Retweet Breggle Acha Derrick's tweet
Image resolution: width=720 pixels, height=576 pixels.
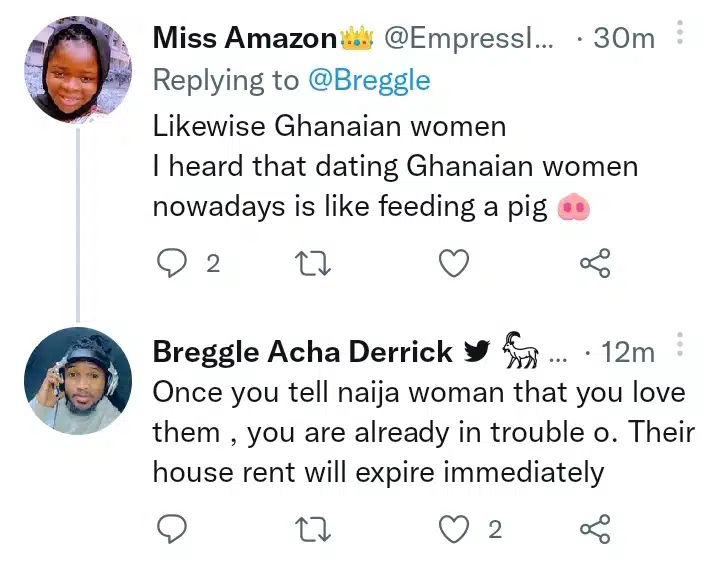pyautogui.click(x=314, y=529)
